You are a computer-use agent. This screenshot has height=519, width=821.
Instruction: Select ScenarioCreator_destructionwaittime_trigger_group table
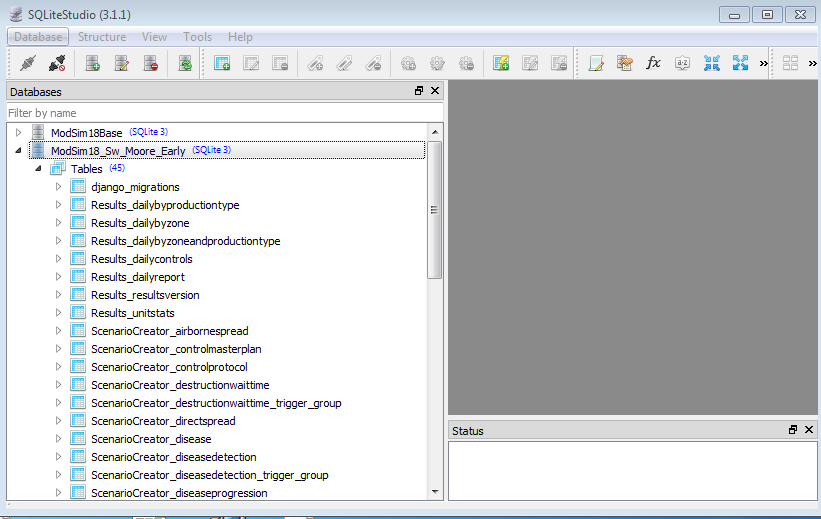[x=216, y=403]
